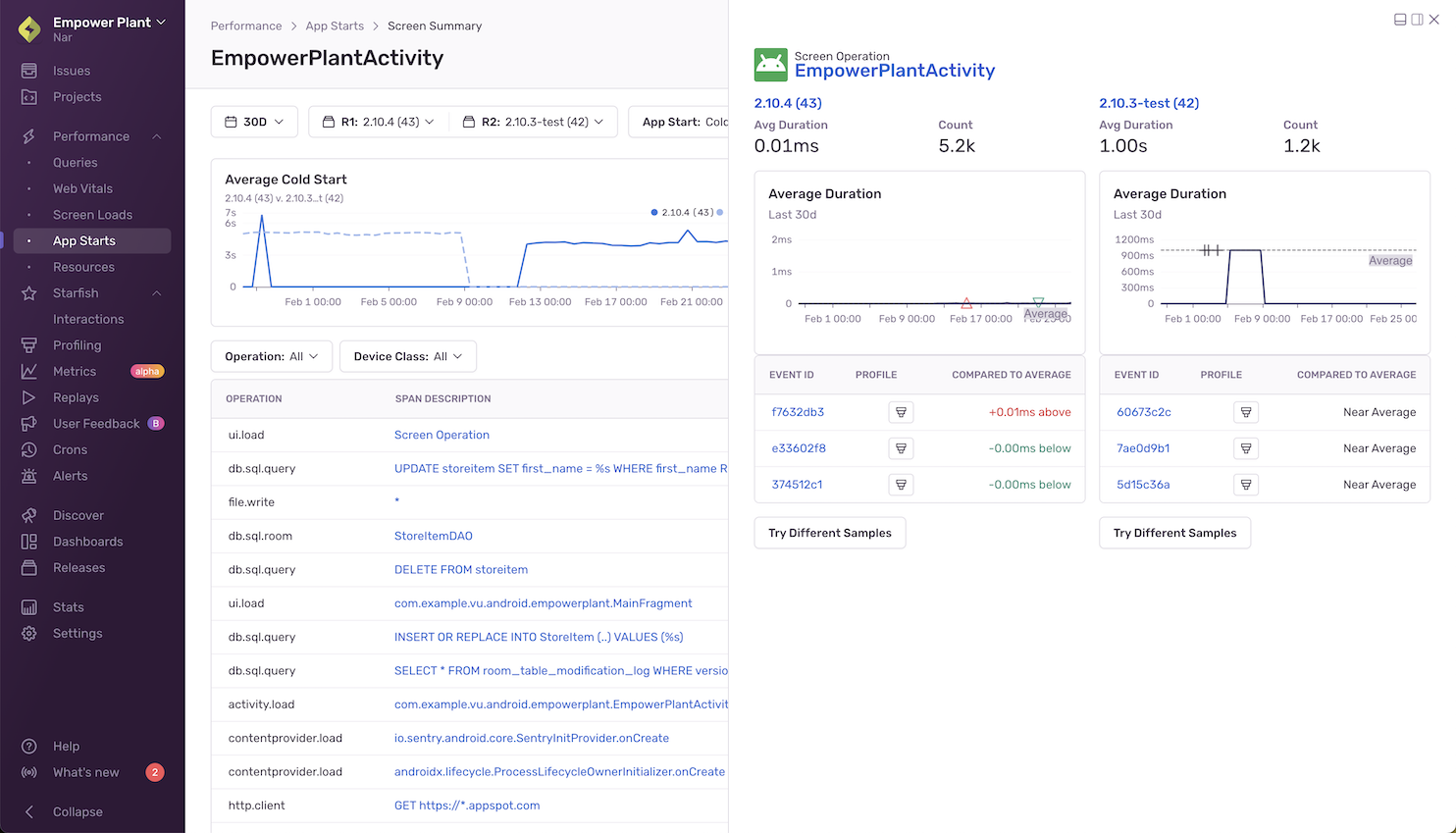Click App Starts in the breadcrumb
1456x833 pixels.
tap(335, 26)
